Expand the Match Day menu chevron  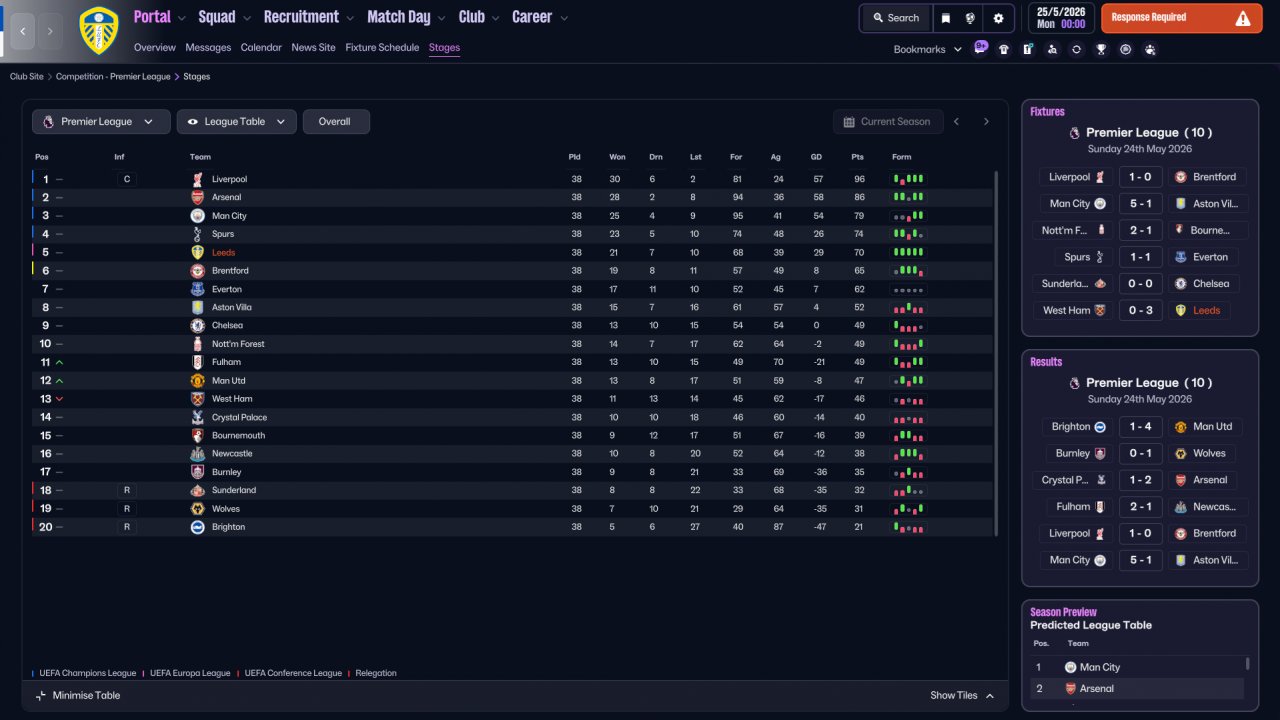click(x=441, y=18)
